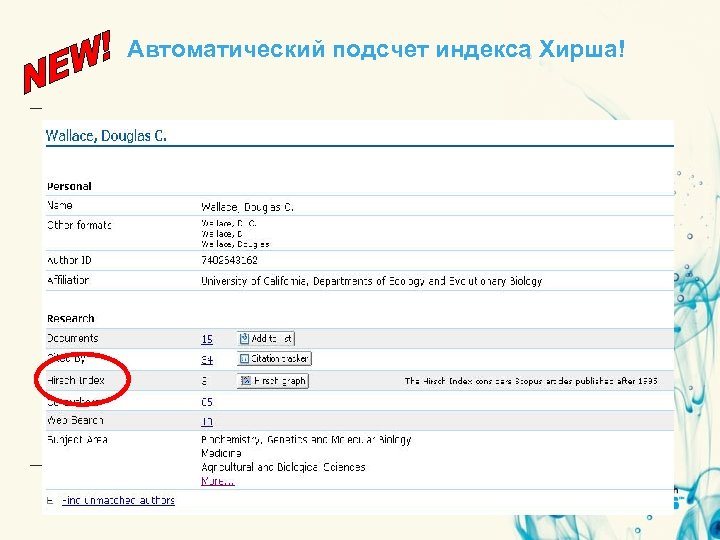Open the Web Search results count link
Screen dimensions: 720x540
click(x=207, y=421)
